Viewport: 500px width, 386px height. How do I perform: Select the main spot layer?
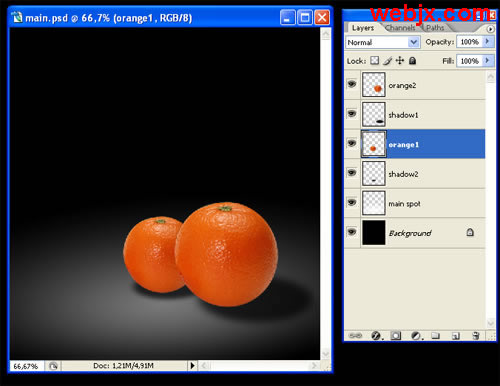[415, 203]
